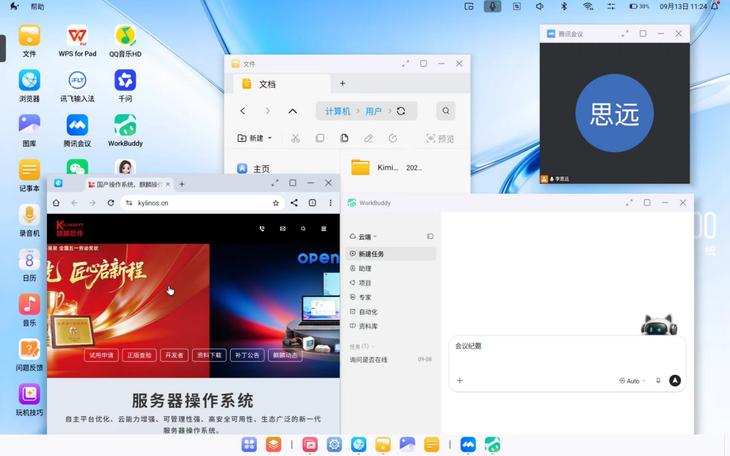Image resolution: width=730 pixels, height=456 pixels.
Task: Toggle the 预览 preview pane in file manager
Action: point(440,138)
